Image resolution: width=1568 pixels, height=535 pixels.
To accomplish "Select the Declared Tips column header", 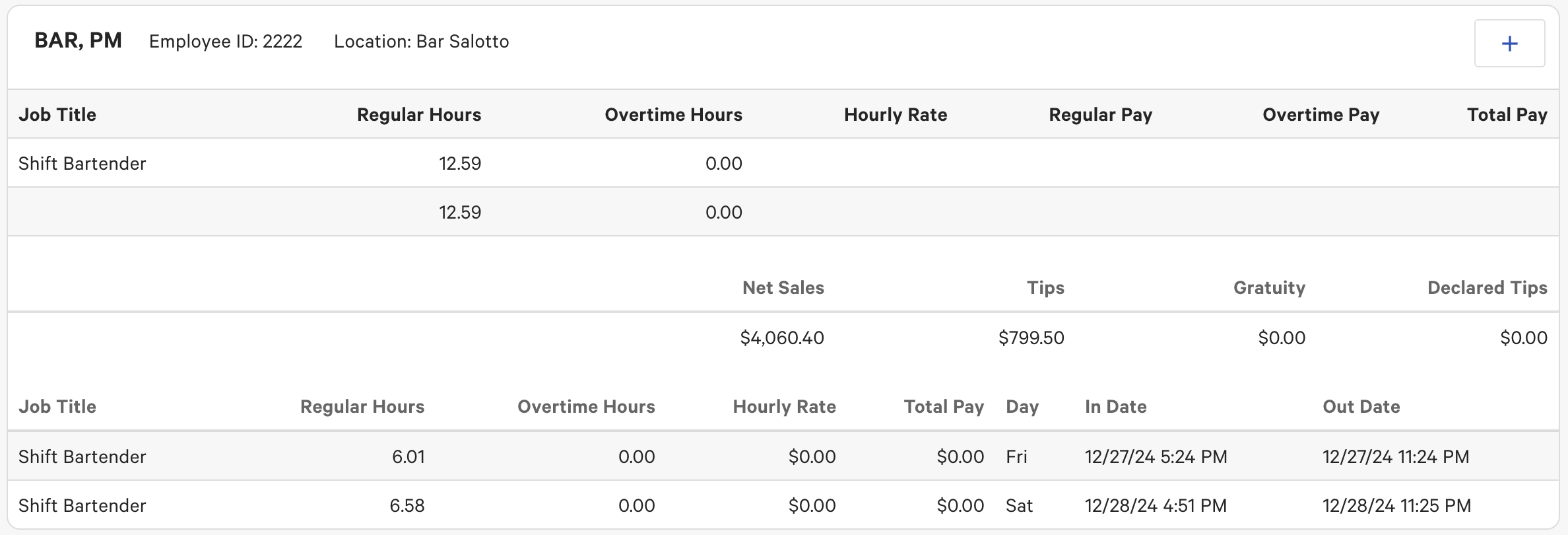I will click(x=1487, y=288).
